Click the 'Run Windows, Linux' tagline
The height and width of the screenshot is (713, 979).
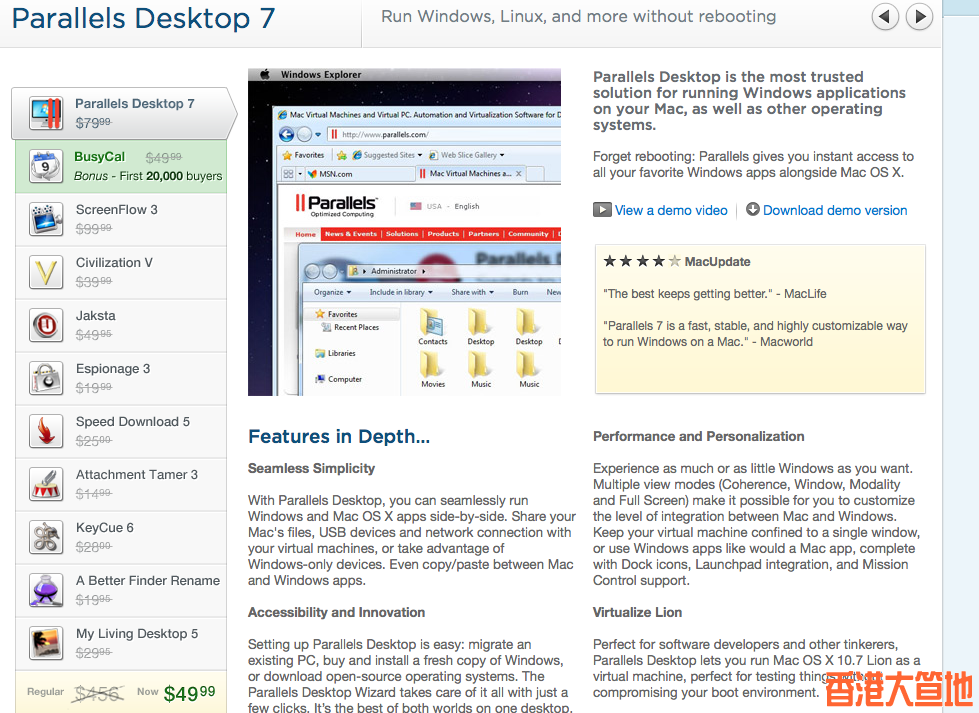coord(579,17)
